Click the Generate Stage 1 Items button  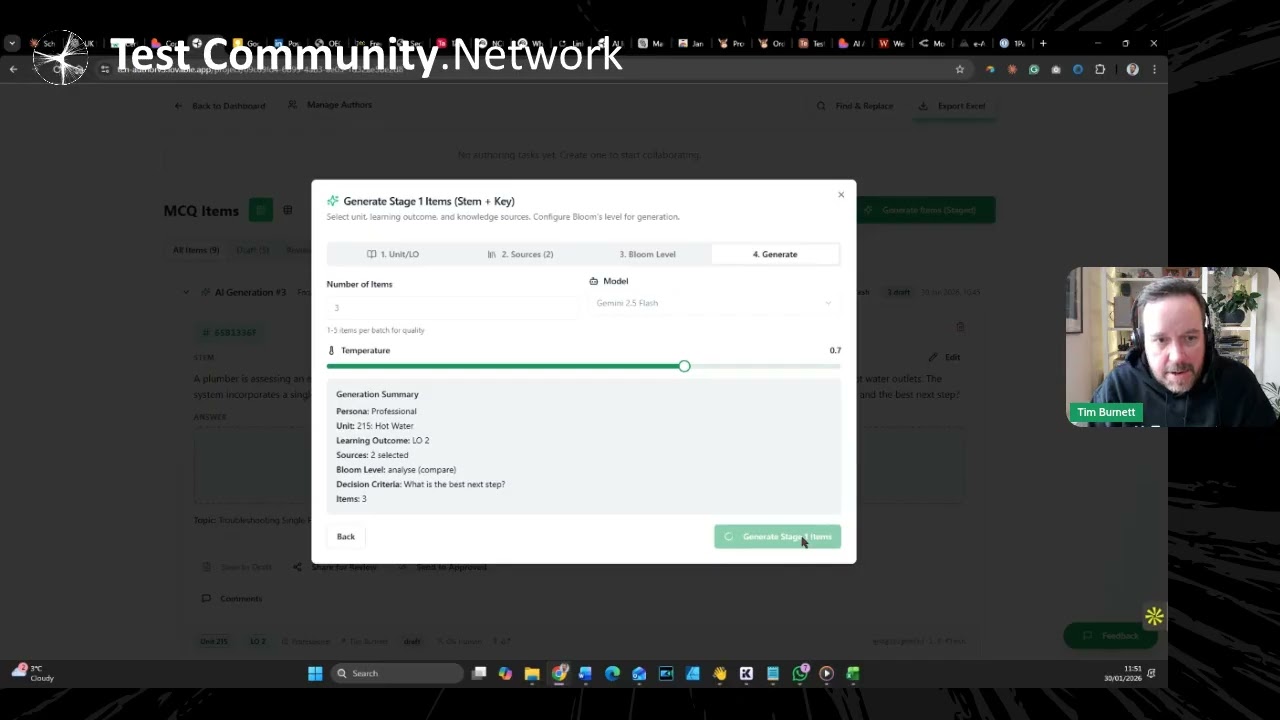[777, 537]
